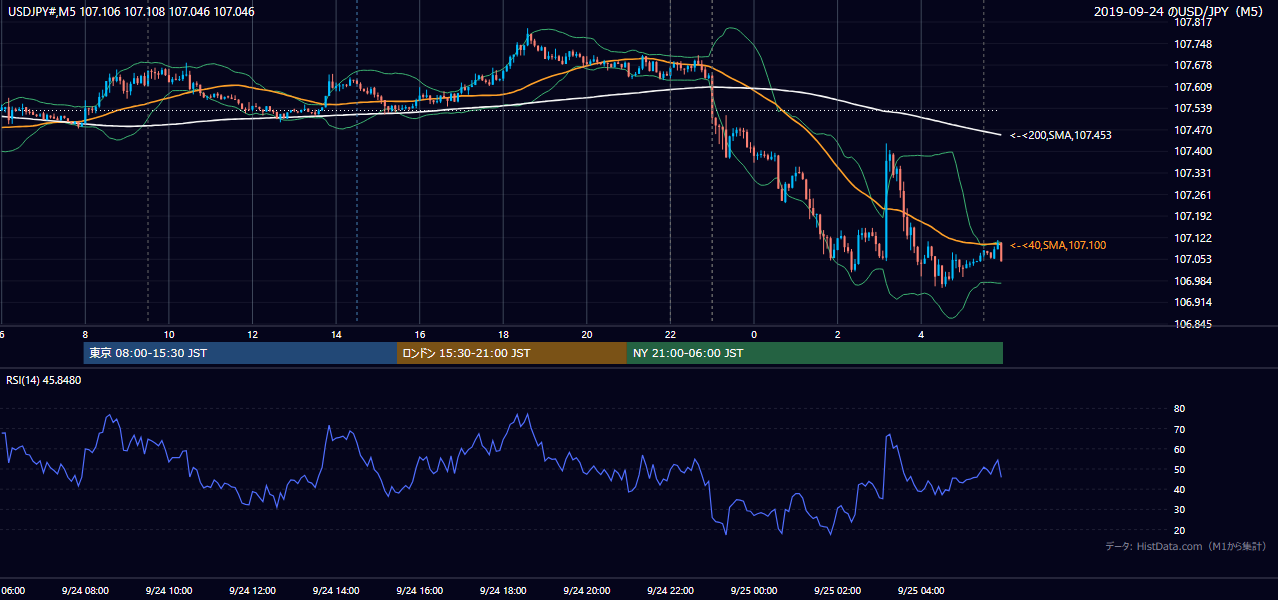Click price axis label 107.748

pos(1194,44)
